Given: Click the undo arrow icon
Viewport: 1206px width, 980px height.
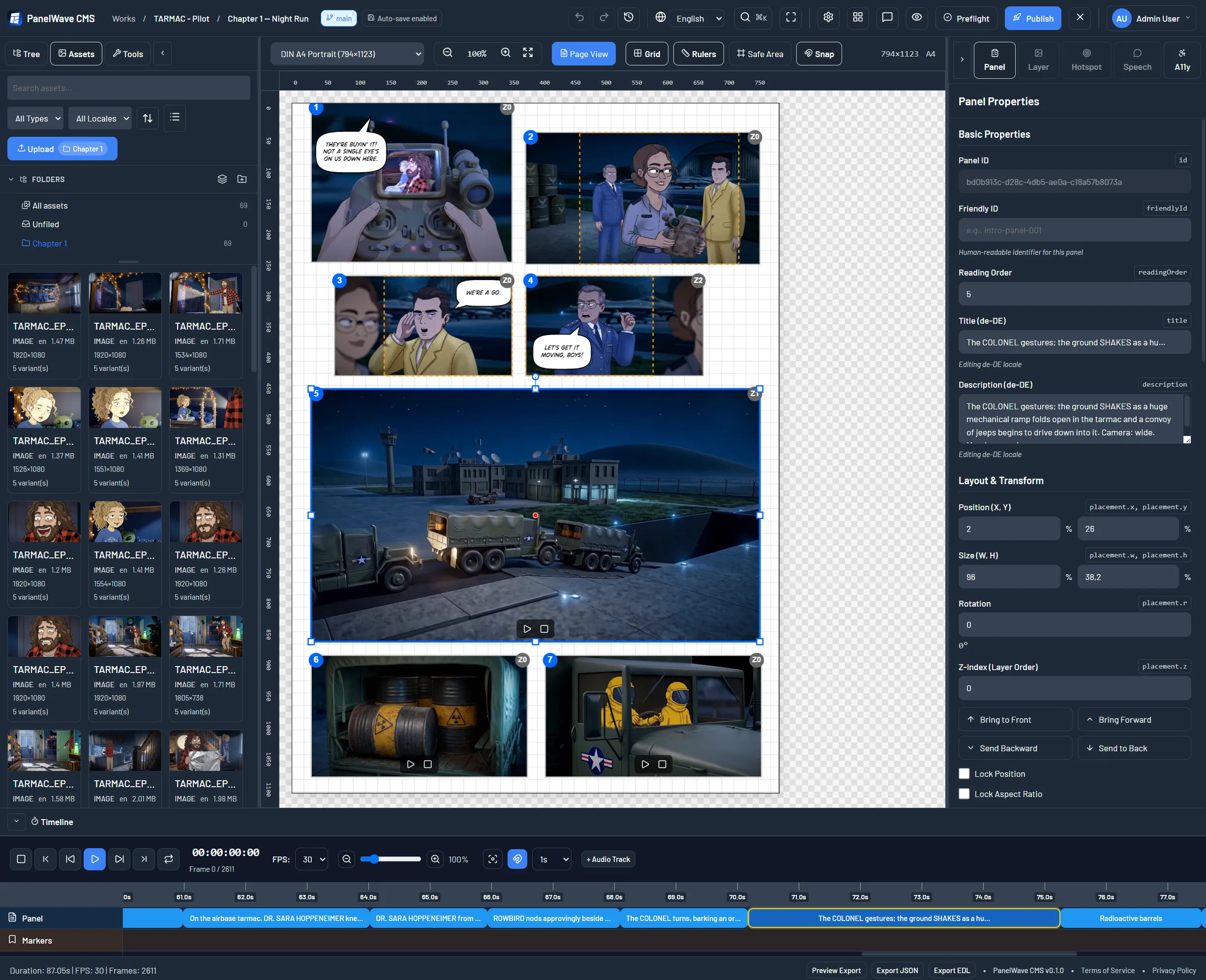Looking at the screenshot, I should click(x=579, y=18).
